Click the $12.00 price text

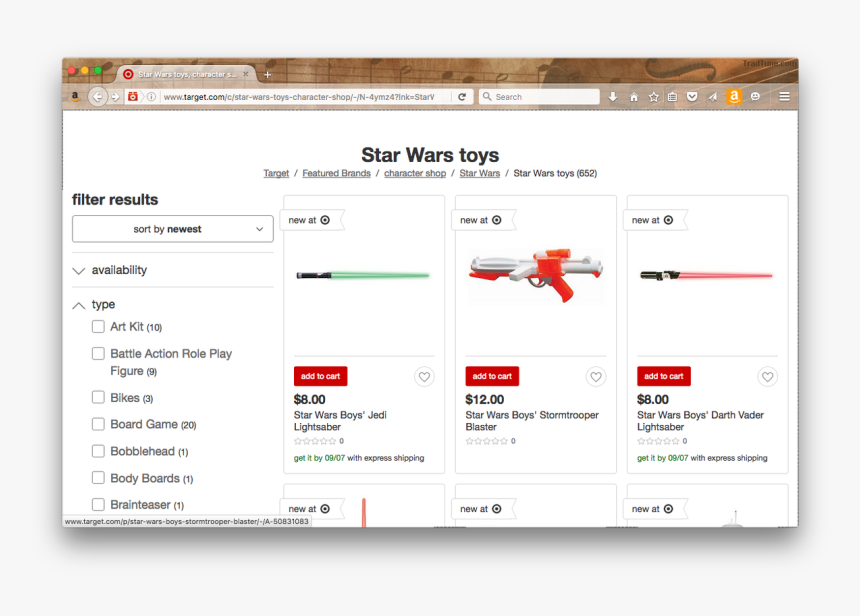tap(485, 399)
